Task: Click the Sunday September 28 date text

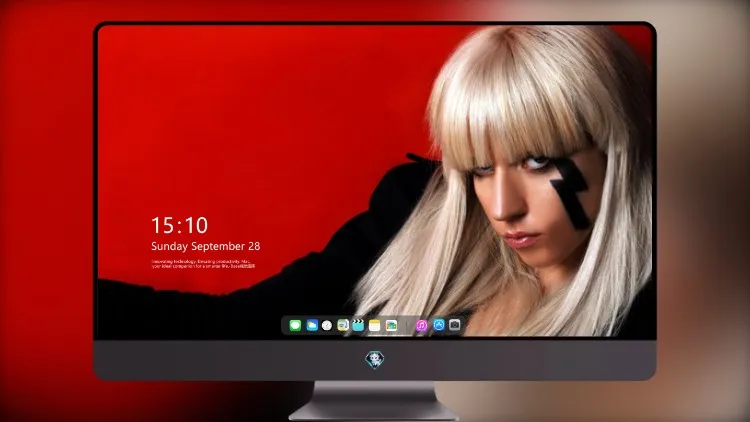Action: tap(206, 246)
